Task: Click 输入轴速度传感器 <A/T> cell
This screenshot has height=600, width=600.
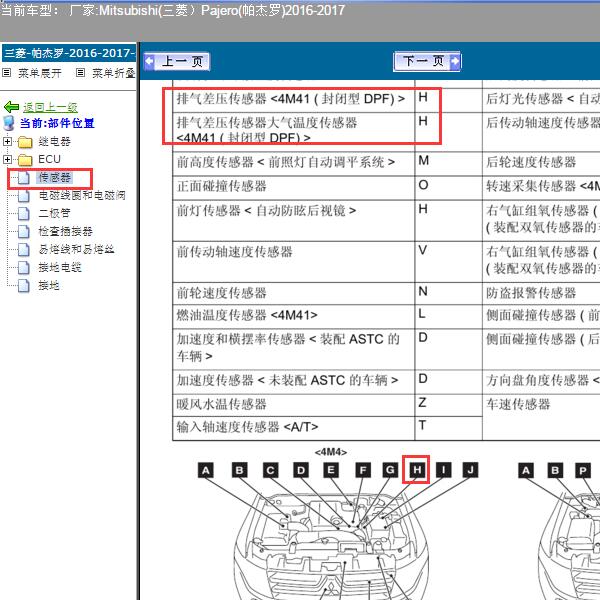Action: coord(294,428)
